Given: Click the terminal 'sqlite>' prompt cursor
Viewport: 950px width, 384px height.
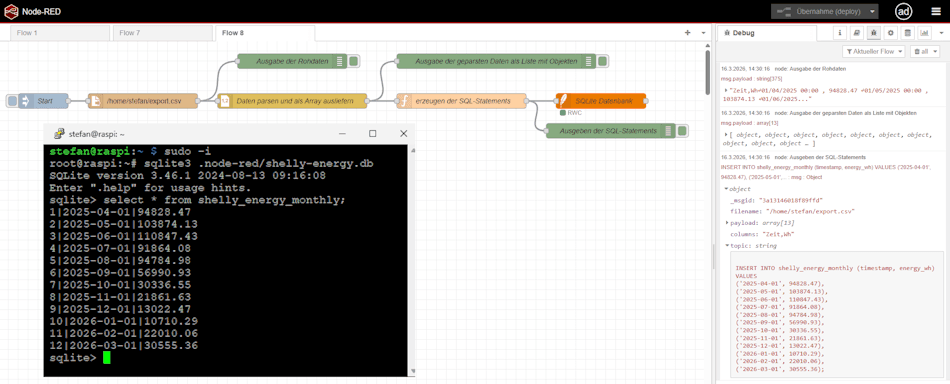Looking at the screenshot, I should [x=107, y=358].
